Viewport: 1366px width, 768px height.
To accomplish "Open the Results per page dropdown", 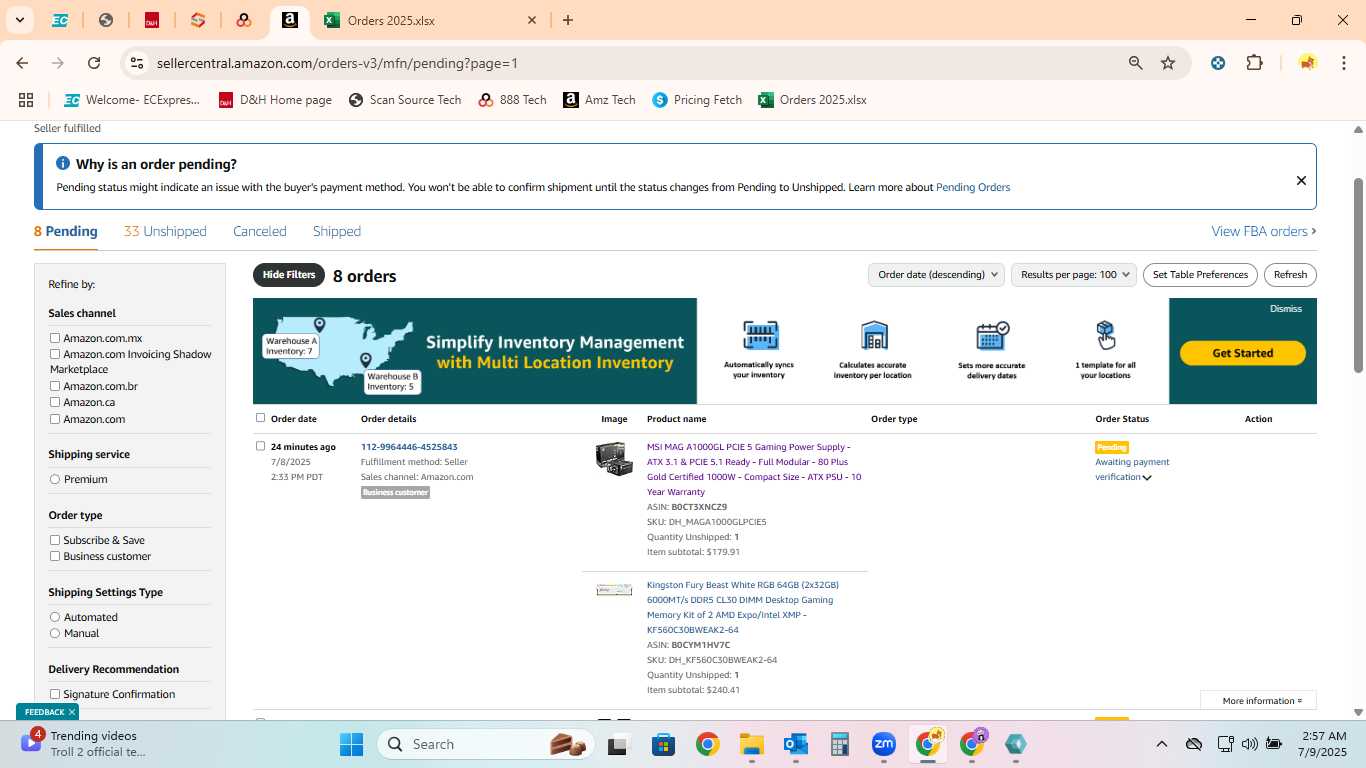I will click(1074, 275).
